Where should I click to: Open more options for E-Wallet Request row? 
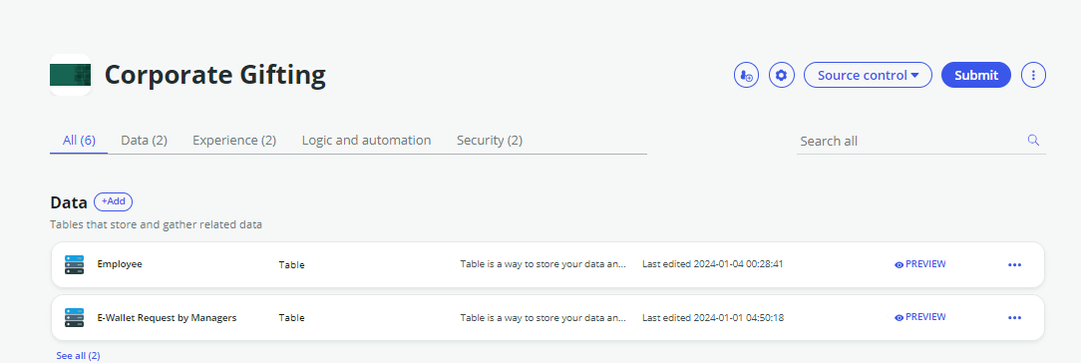1014,318
